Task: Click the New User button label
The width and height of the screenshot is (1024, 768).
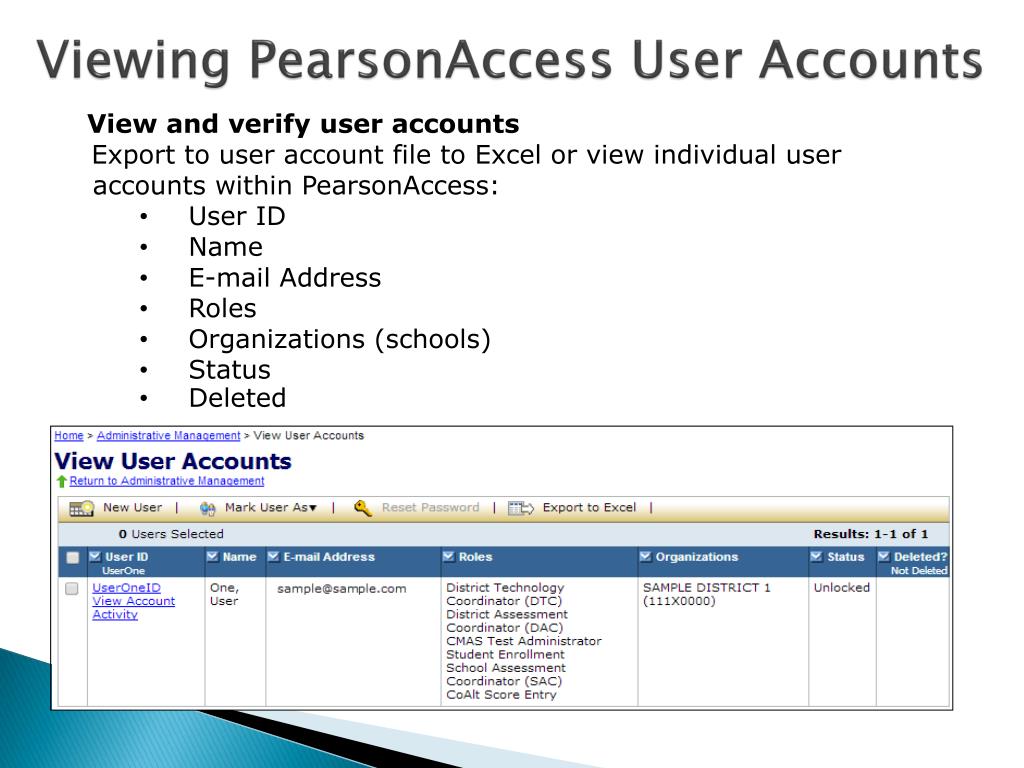Action: (x=133, y=507)
